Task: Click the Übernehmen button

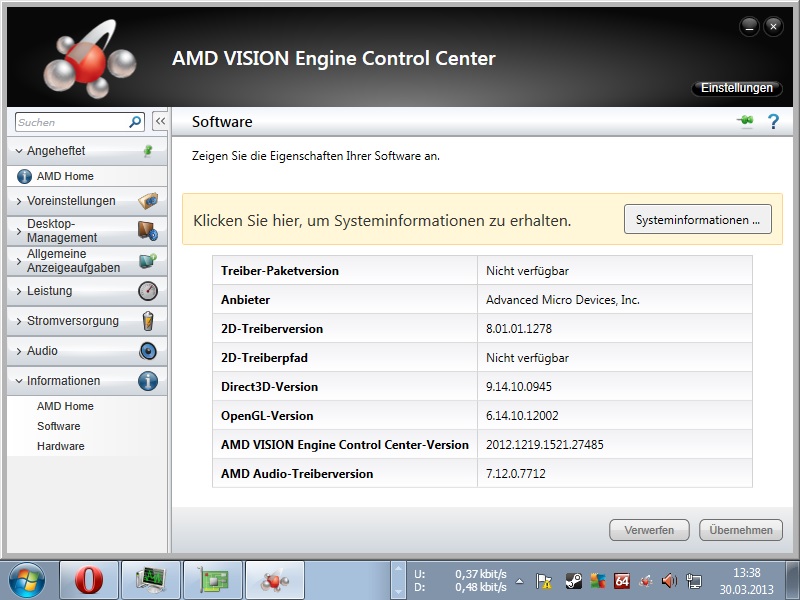Action: pos(741,530)
